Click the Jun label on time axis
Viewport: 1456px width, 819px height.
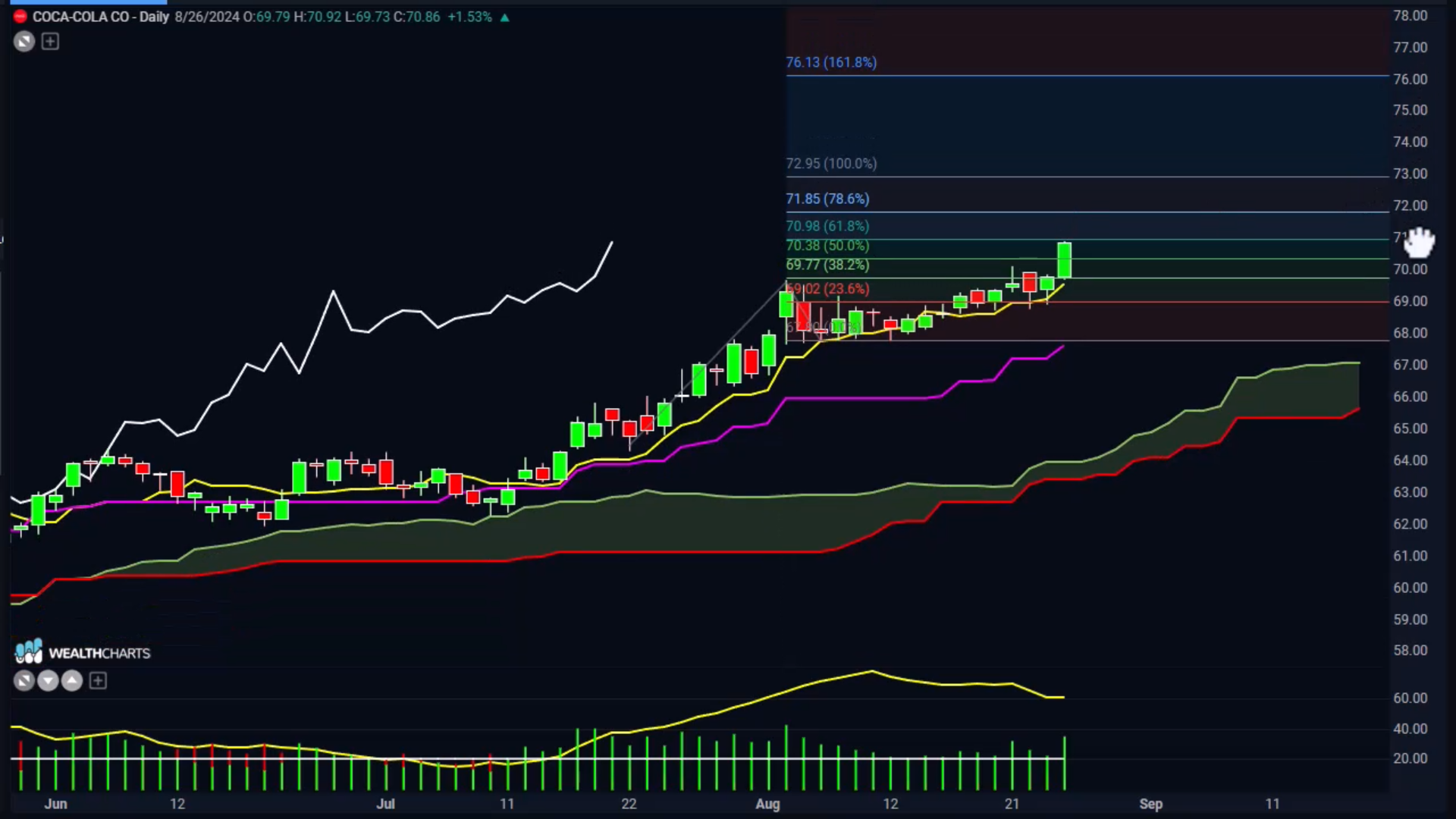tap(56, 804)
